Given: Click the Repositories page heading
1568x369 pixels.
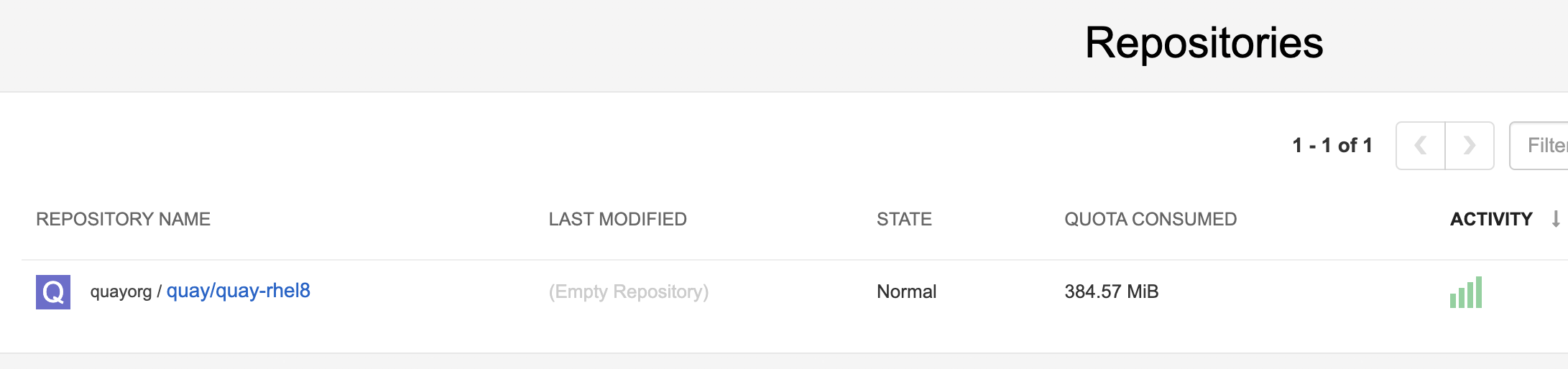Looking at the screenshot, I should pyautogui.click(x=1204, y=43).
